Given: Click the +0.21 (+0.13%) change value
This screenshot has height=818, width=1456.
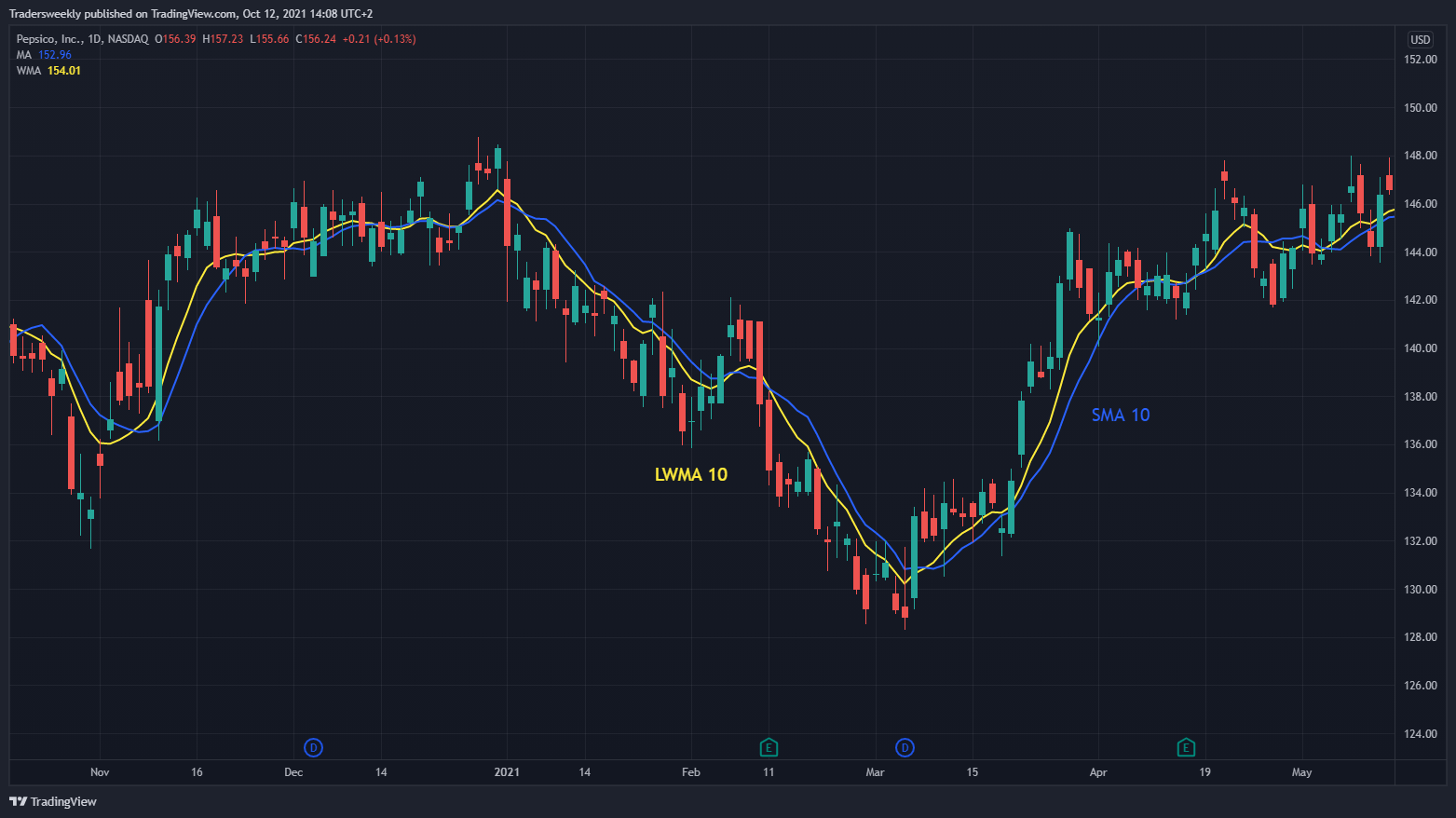Looking at the screenshot, I should click(379, 39).
